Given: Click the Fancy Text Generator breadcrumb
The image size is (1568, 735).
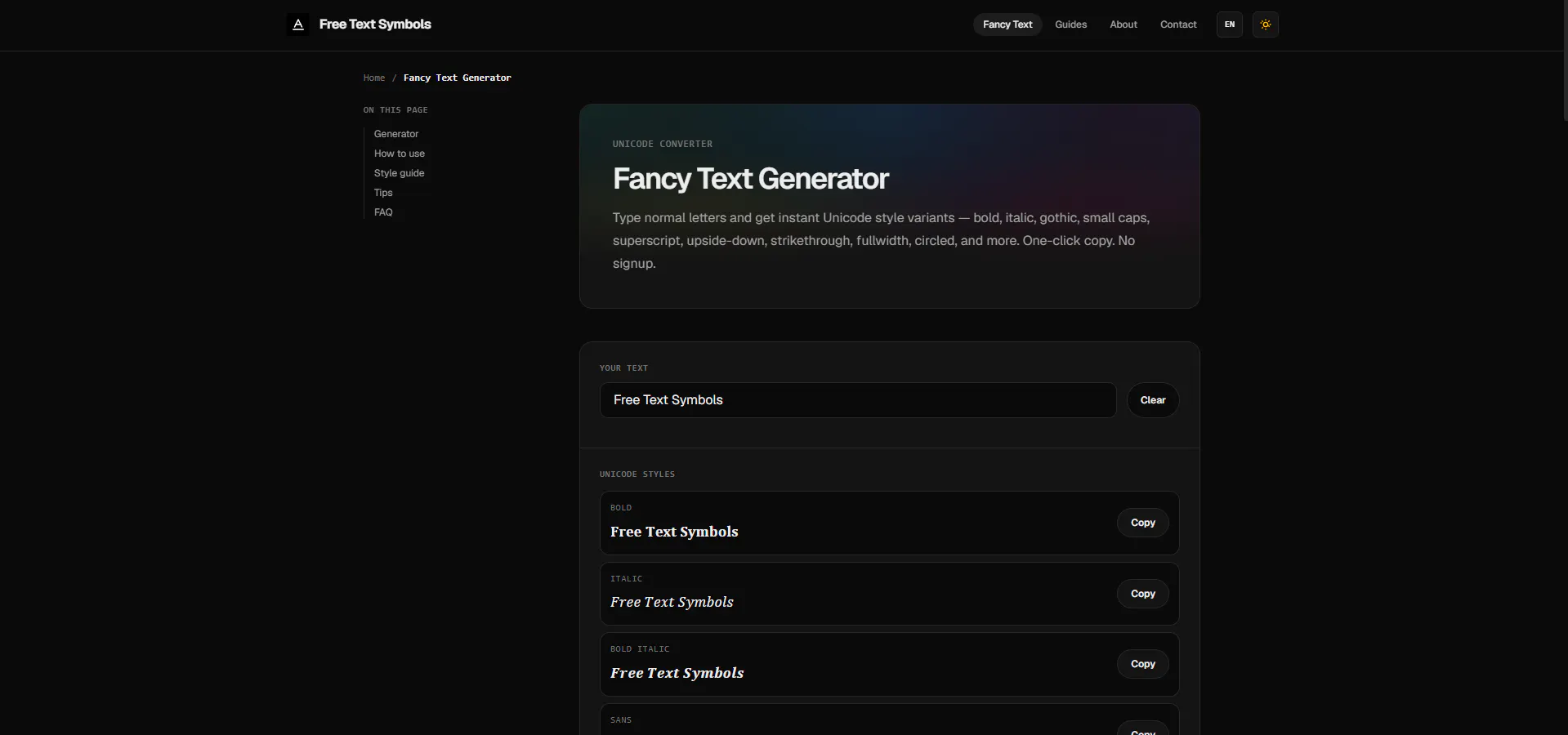Looking at the screenshot, I should point(457,78).
